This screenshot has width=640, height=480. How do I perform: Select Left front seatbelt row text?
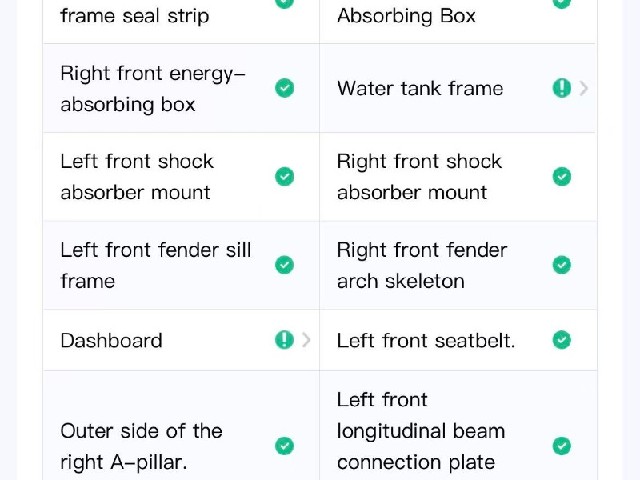pyautogui.click(x=426, y=341)
